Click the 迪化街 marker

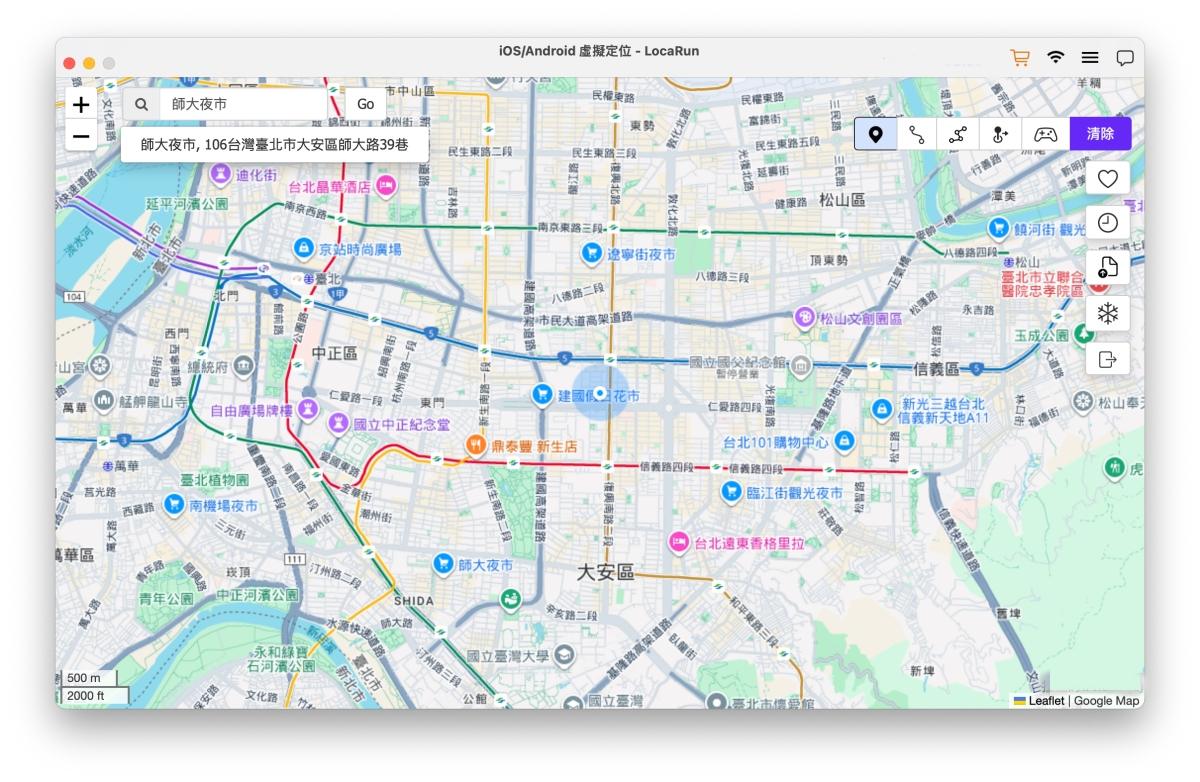click(x=221, y=175)
